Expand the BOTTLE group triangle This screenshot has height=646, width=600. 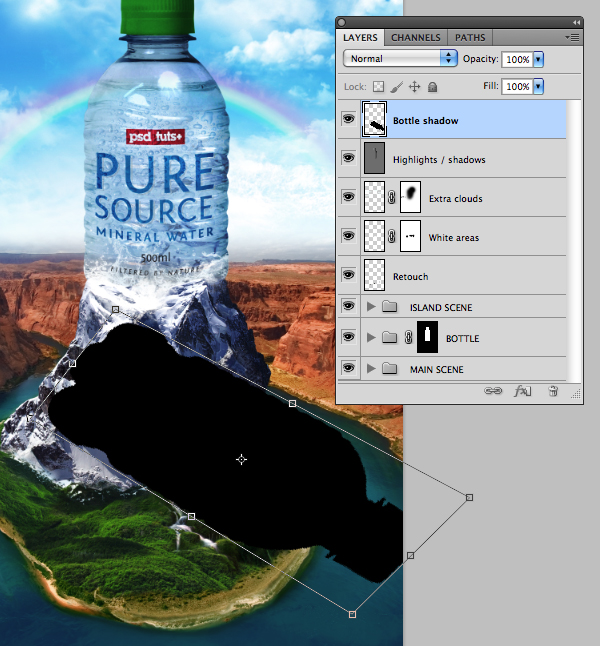click(x=371, y=337)
